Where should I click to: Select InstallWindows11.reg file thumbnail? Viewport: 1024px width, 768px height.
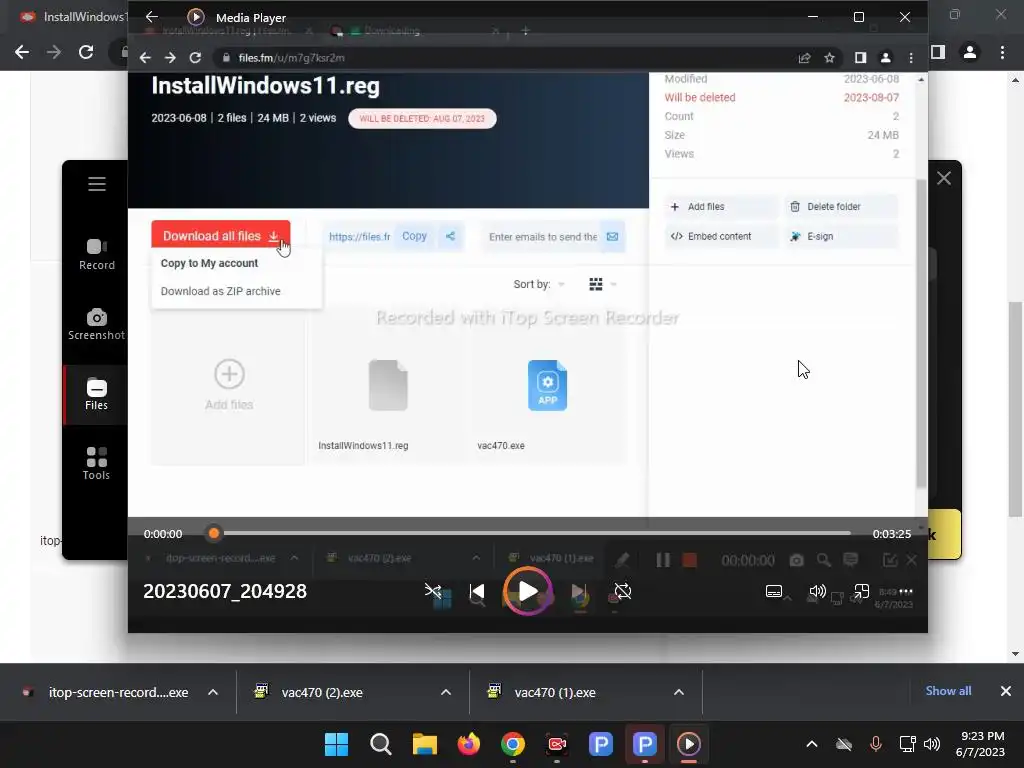point(388,385)
